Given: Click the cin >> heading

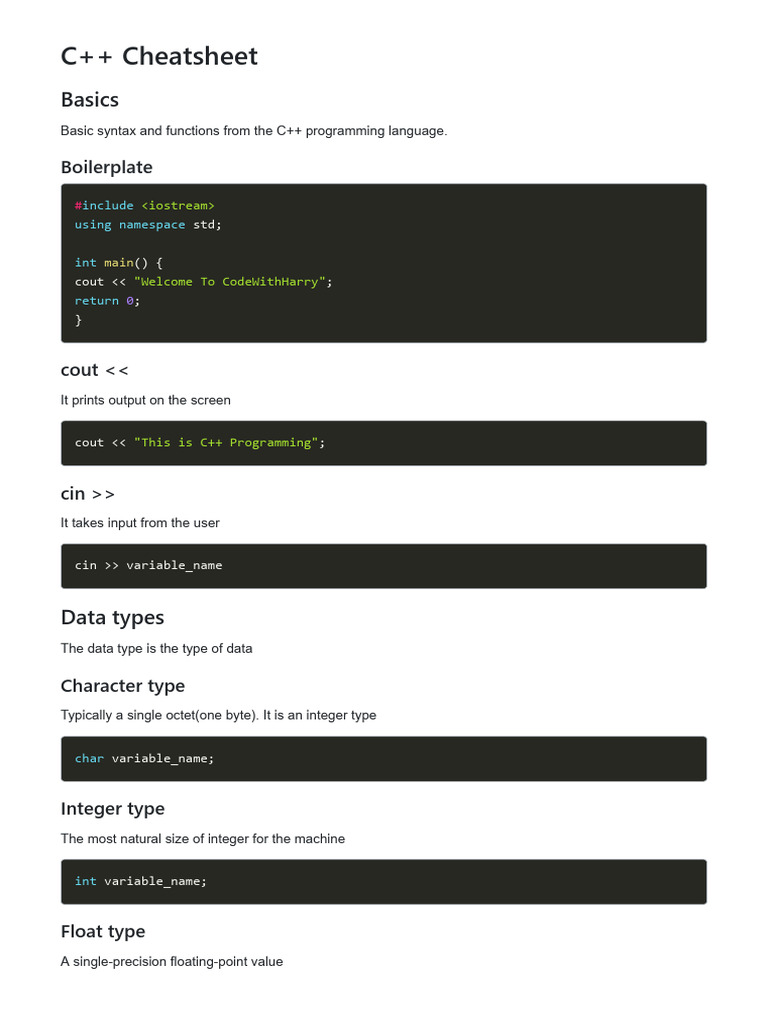Looking at the screenshot, I should coord(88,493).
